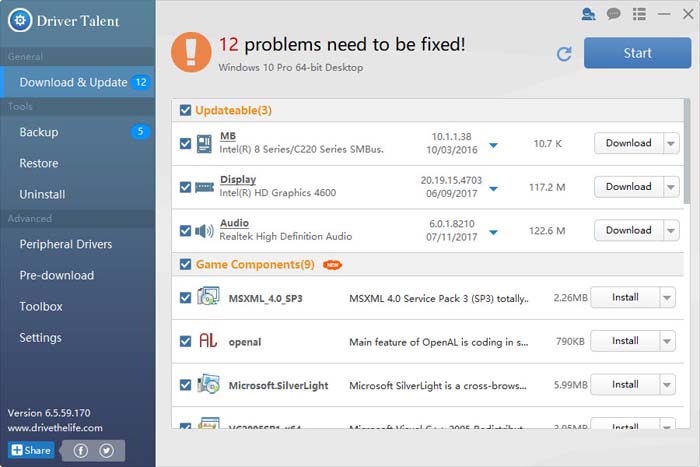Expand version list for Display 20.19.15.4703

coord(493,189)
